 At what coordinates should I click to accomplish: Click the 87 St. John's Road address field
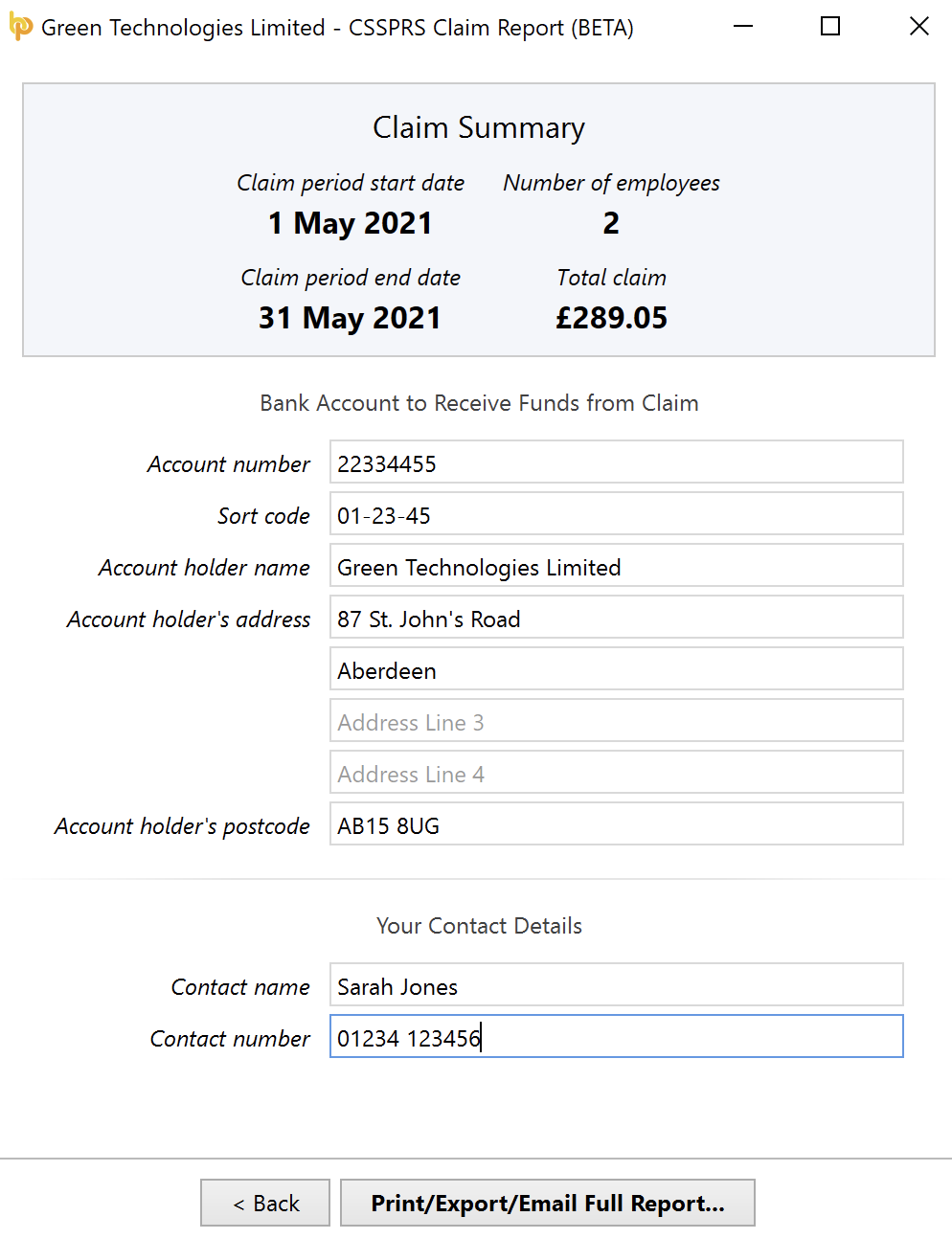pos(617,618)
